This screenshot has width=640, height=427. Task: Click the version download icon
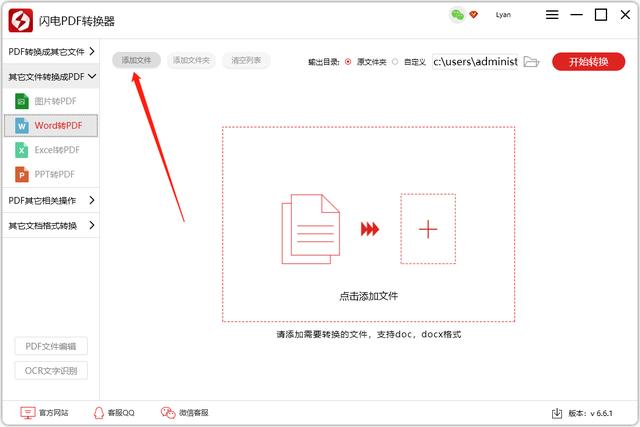point(557,412)
